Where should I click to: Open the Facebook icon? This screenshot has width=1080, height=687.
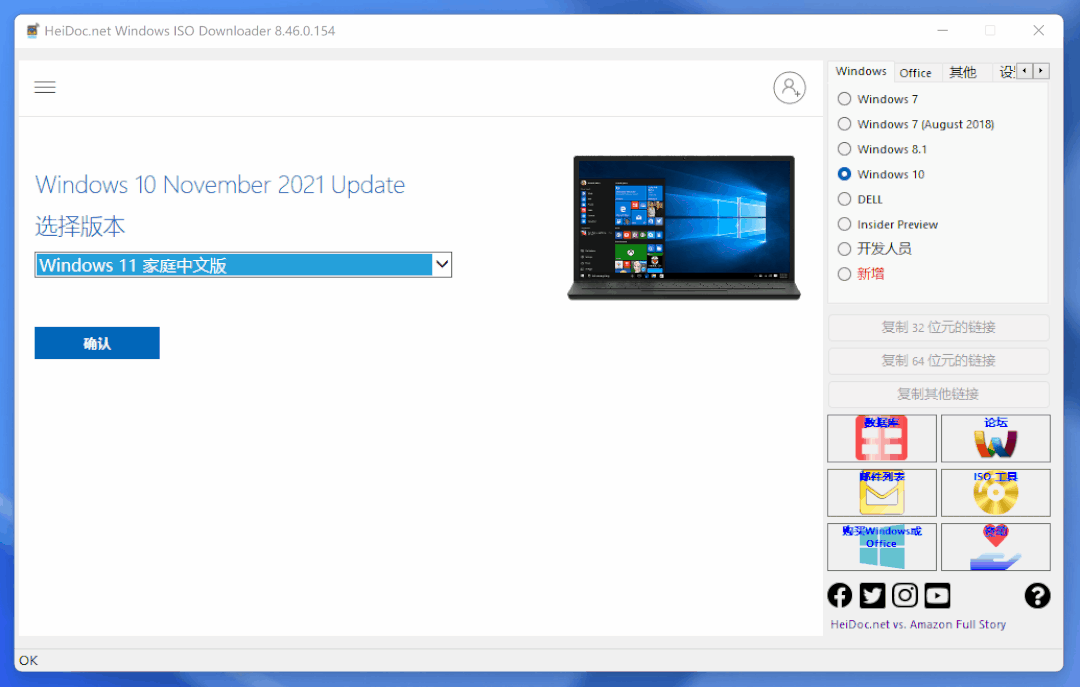click(840, 595)
